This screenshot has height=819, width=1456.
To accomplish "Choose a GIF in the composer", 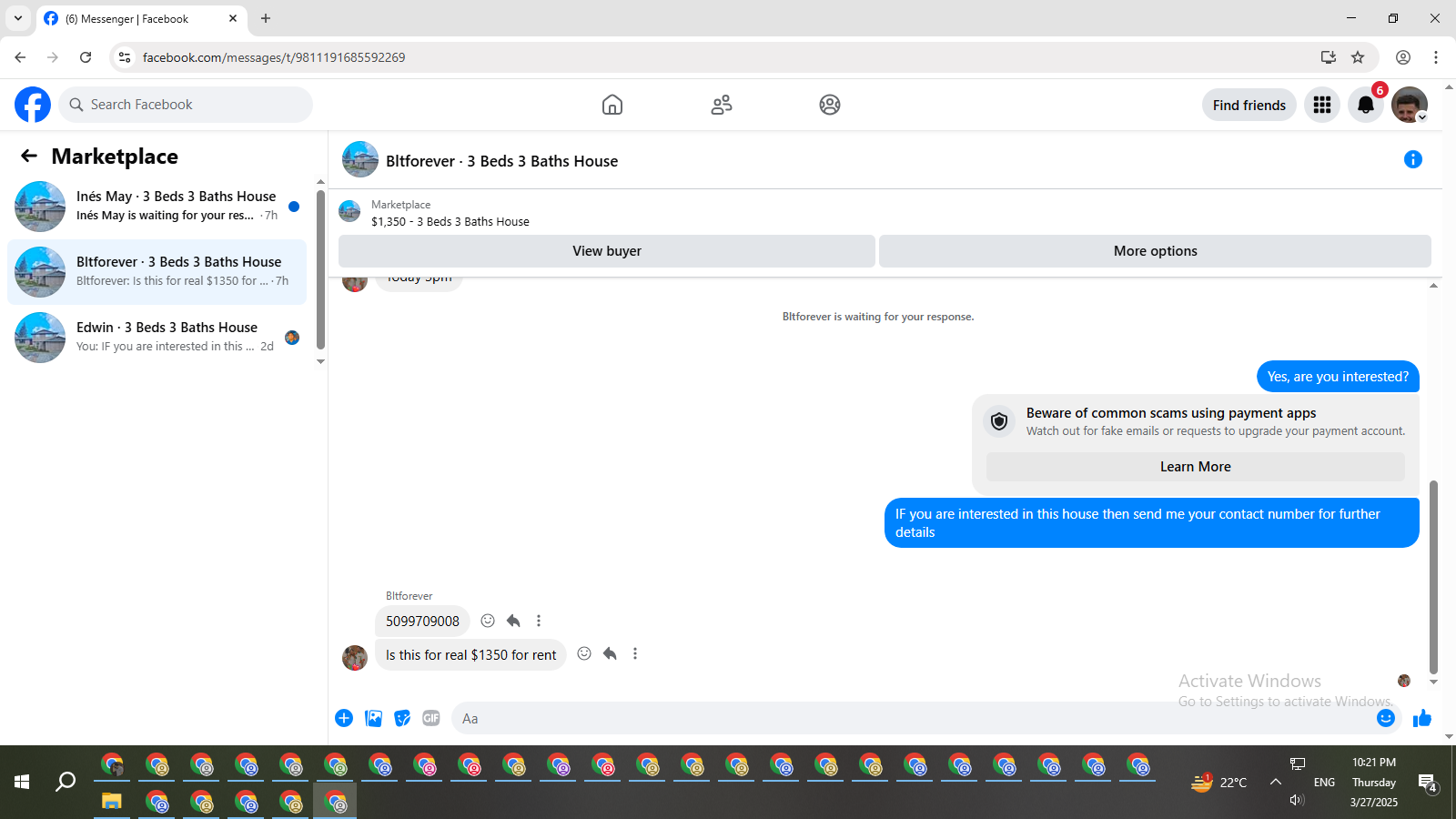I will (x=431, y=718).
